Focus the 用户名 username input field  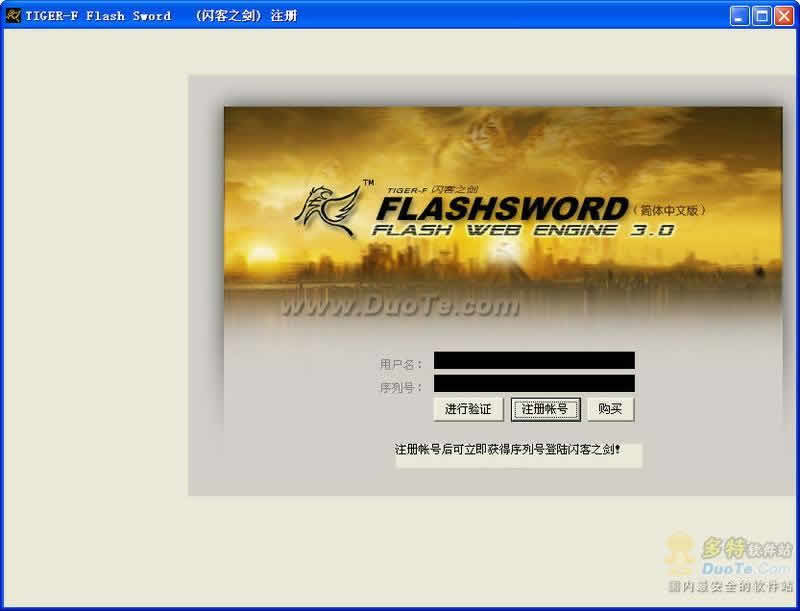534,361
